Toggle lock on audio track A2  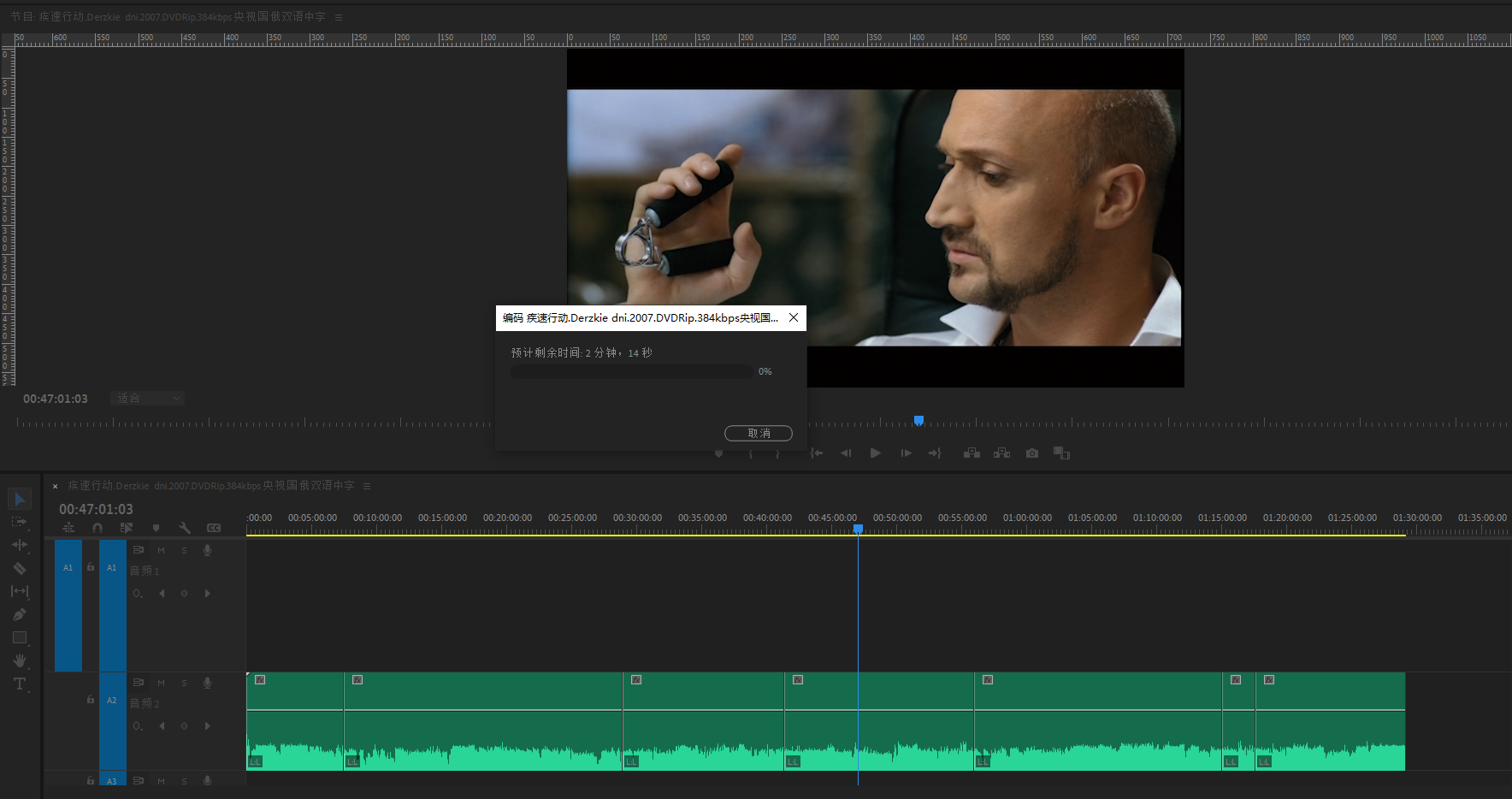(91, 700)
